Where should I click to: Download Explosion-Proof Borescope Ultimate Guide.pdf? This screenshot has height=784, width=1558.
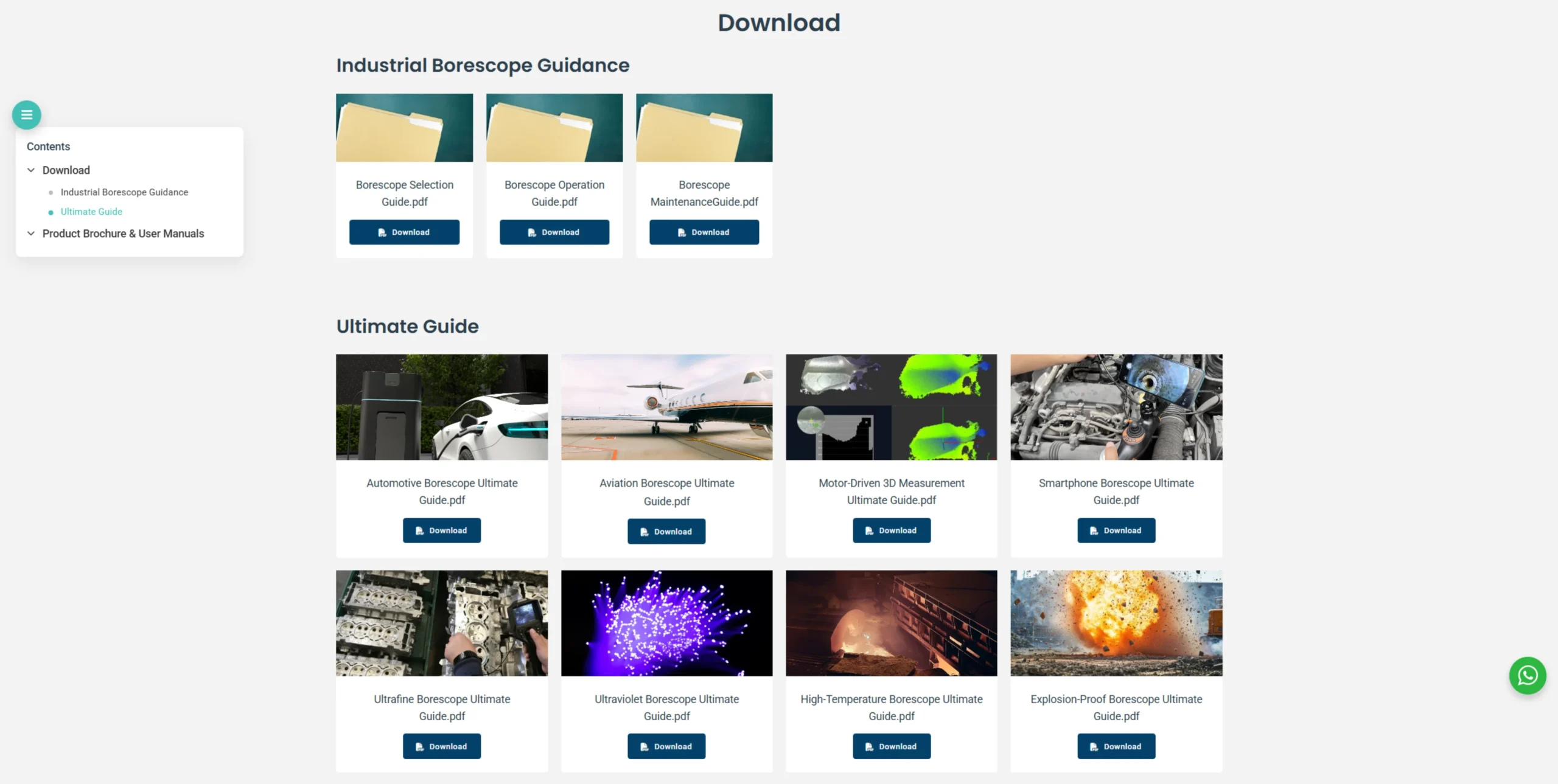pos(1116,746)
